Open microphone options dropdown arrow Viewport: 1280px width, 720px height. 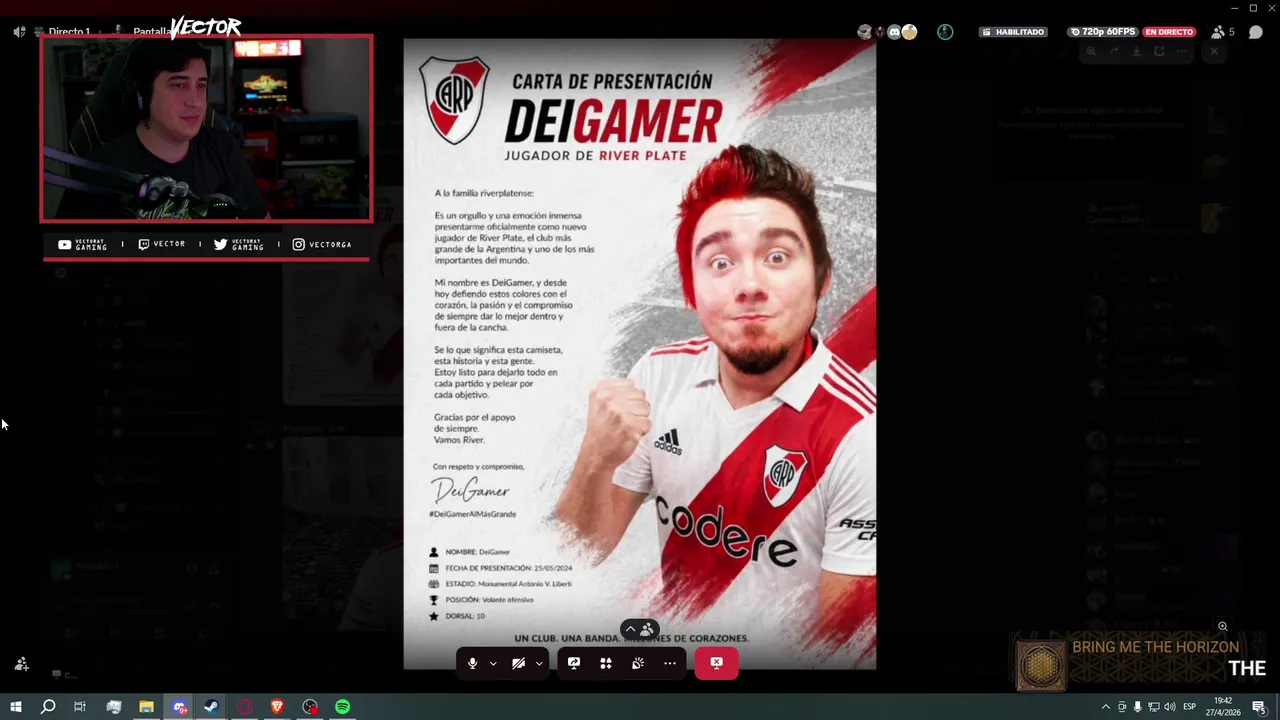tap(492, 663)
